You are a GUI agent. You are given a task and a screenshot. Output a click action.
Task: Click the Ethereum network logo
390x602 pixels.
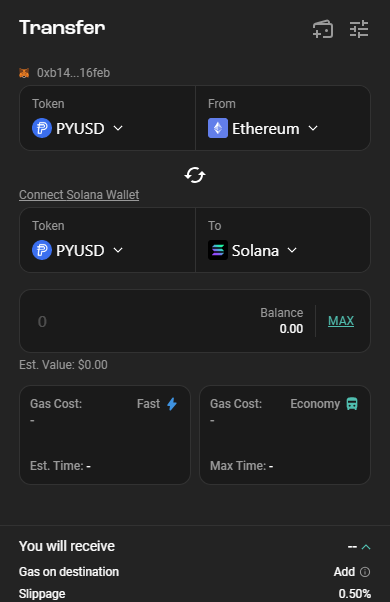tap(218, 128)
